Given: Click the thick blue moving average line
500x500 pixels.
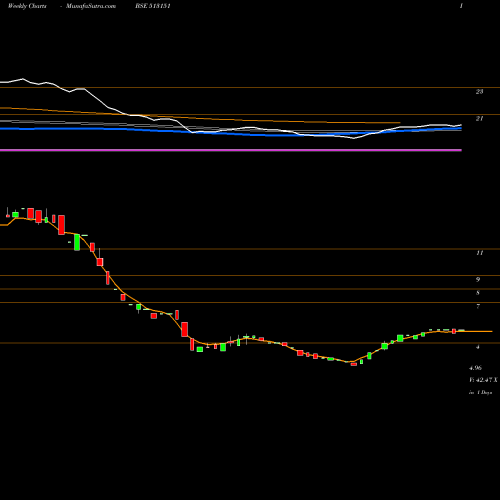Looking at the screenshot, I should pyautogui.click(x=231, y=133).
